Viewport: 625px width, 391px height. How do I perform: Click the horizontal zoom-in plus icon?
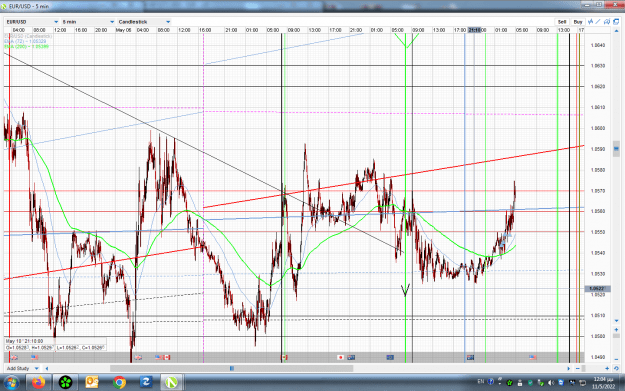pyautogui.click(x=607, y=368)
